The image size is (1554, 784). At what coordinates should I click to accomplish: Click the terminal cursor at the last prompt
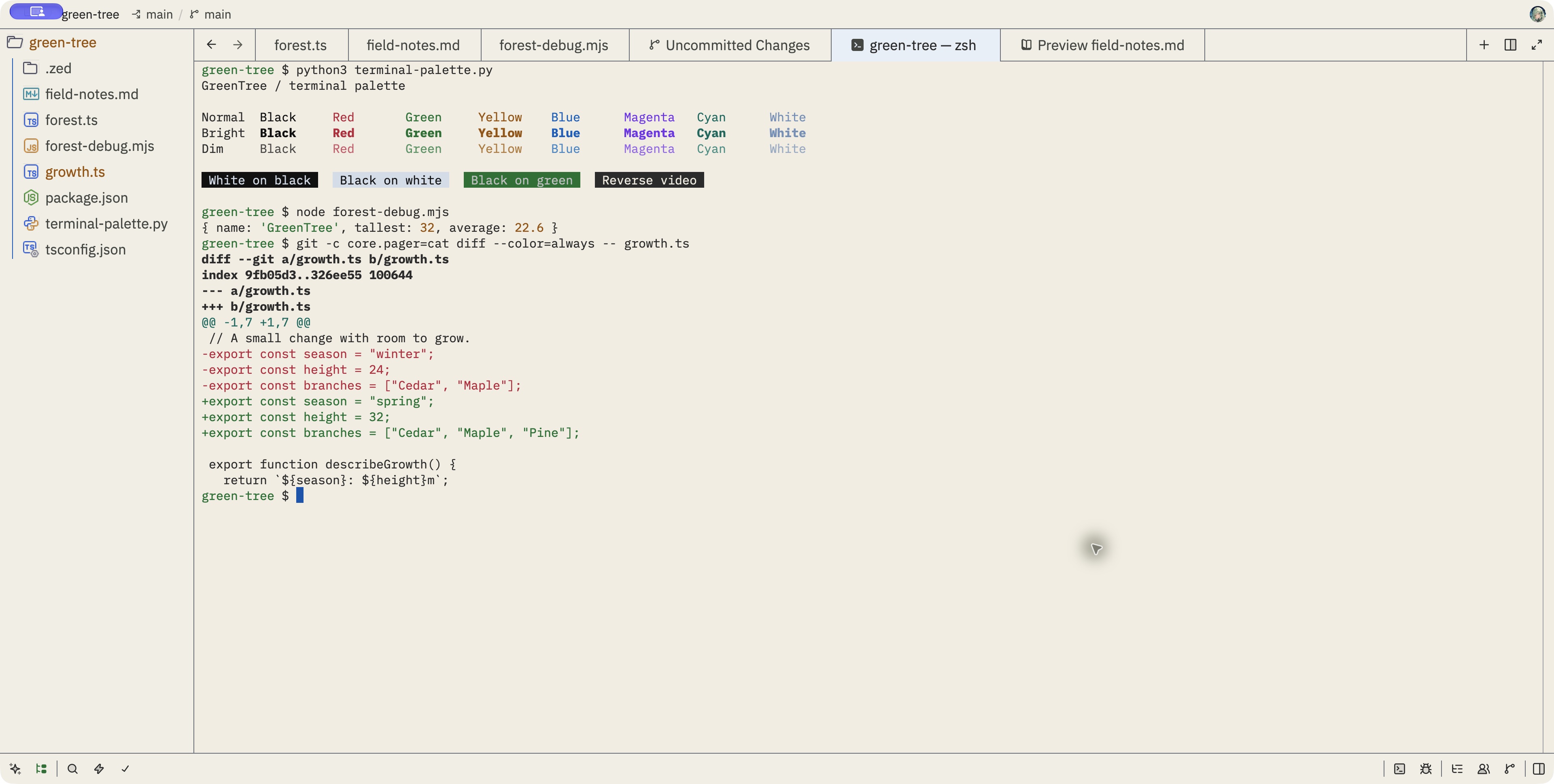tap(300, 495)
